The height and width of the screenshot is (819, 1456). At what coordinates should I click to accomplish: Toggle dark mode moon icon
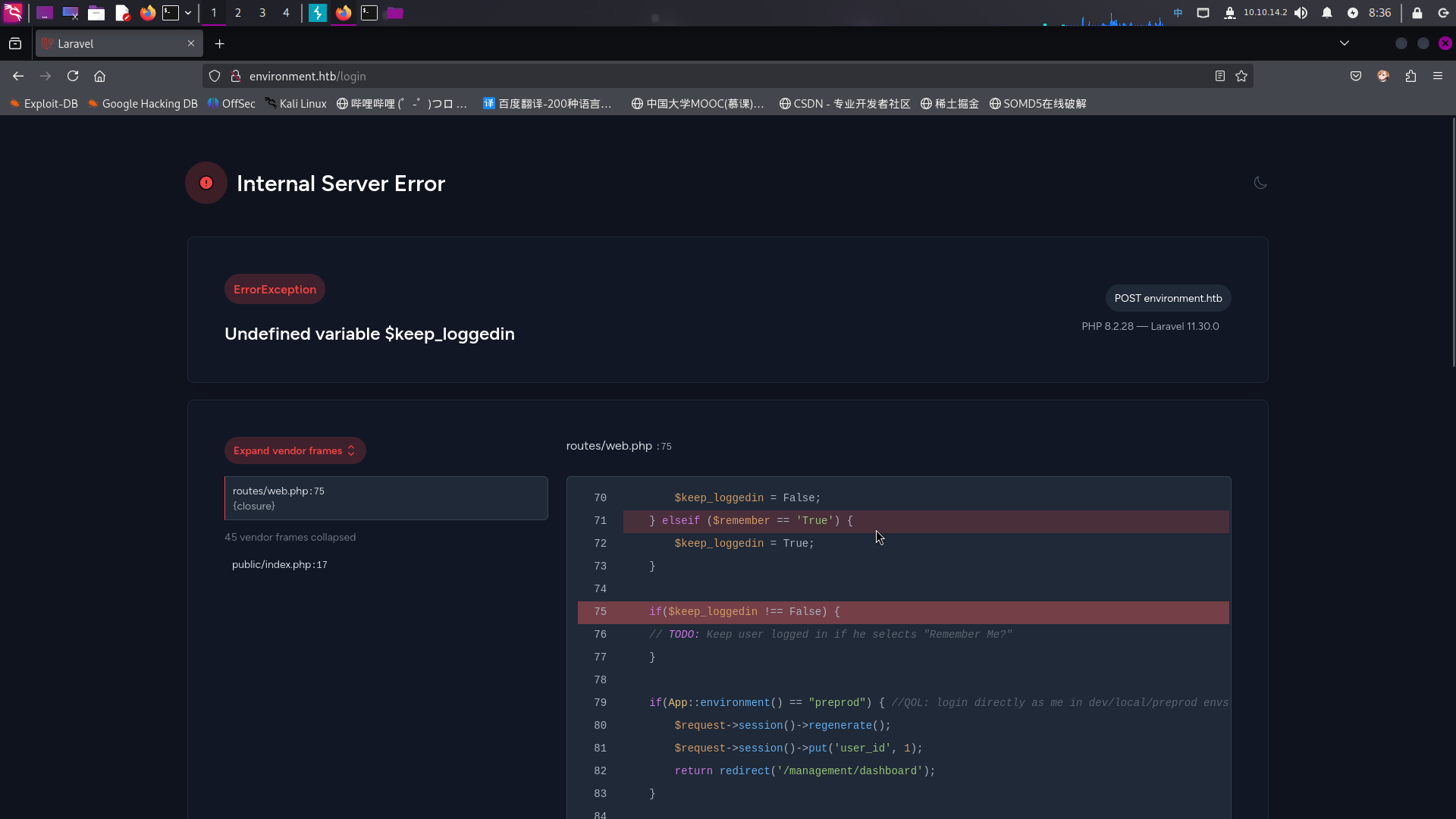[x=1260, y=183]
